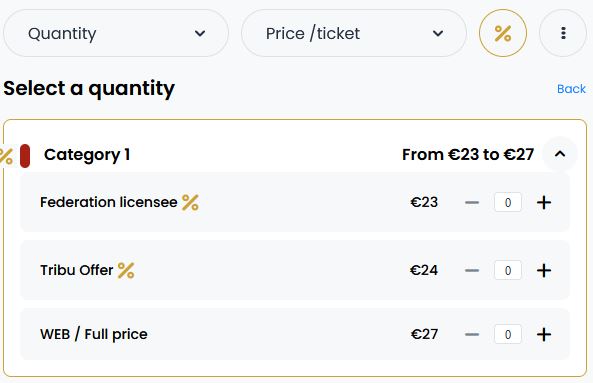The image size is (593, 383).
Task: Click the red Category 1 color marker
Action: (x=25, y=156)
